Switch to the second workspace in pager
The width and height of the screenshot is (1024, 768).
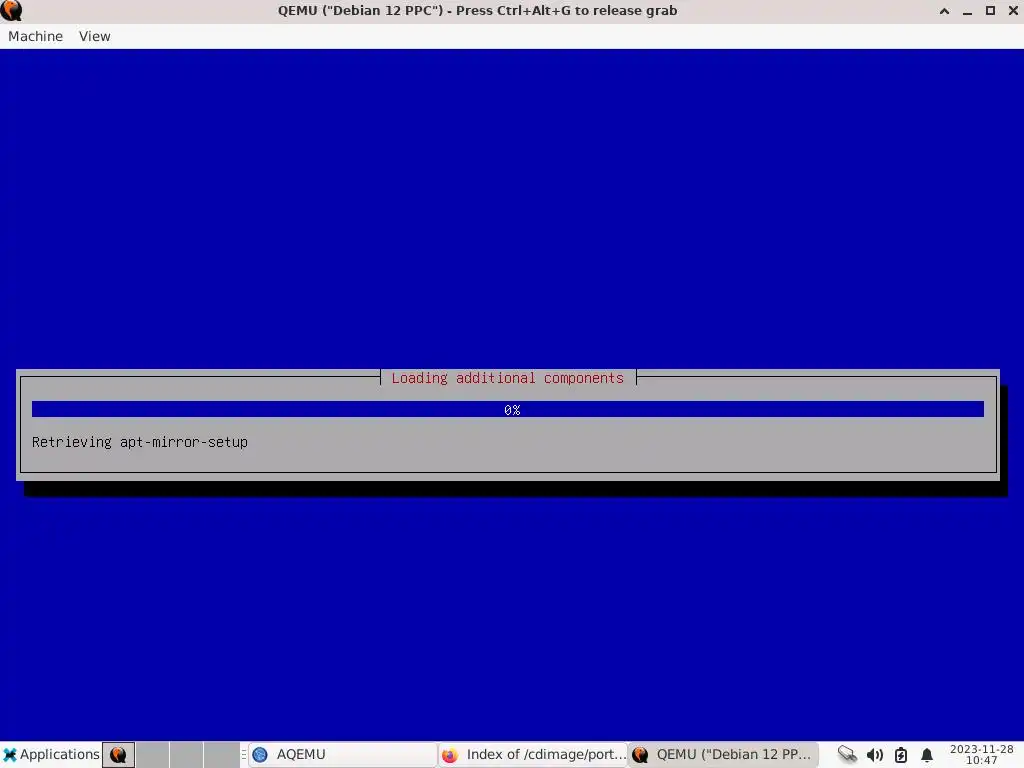tap(153, 755)
